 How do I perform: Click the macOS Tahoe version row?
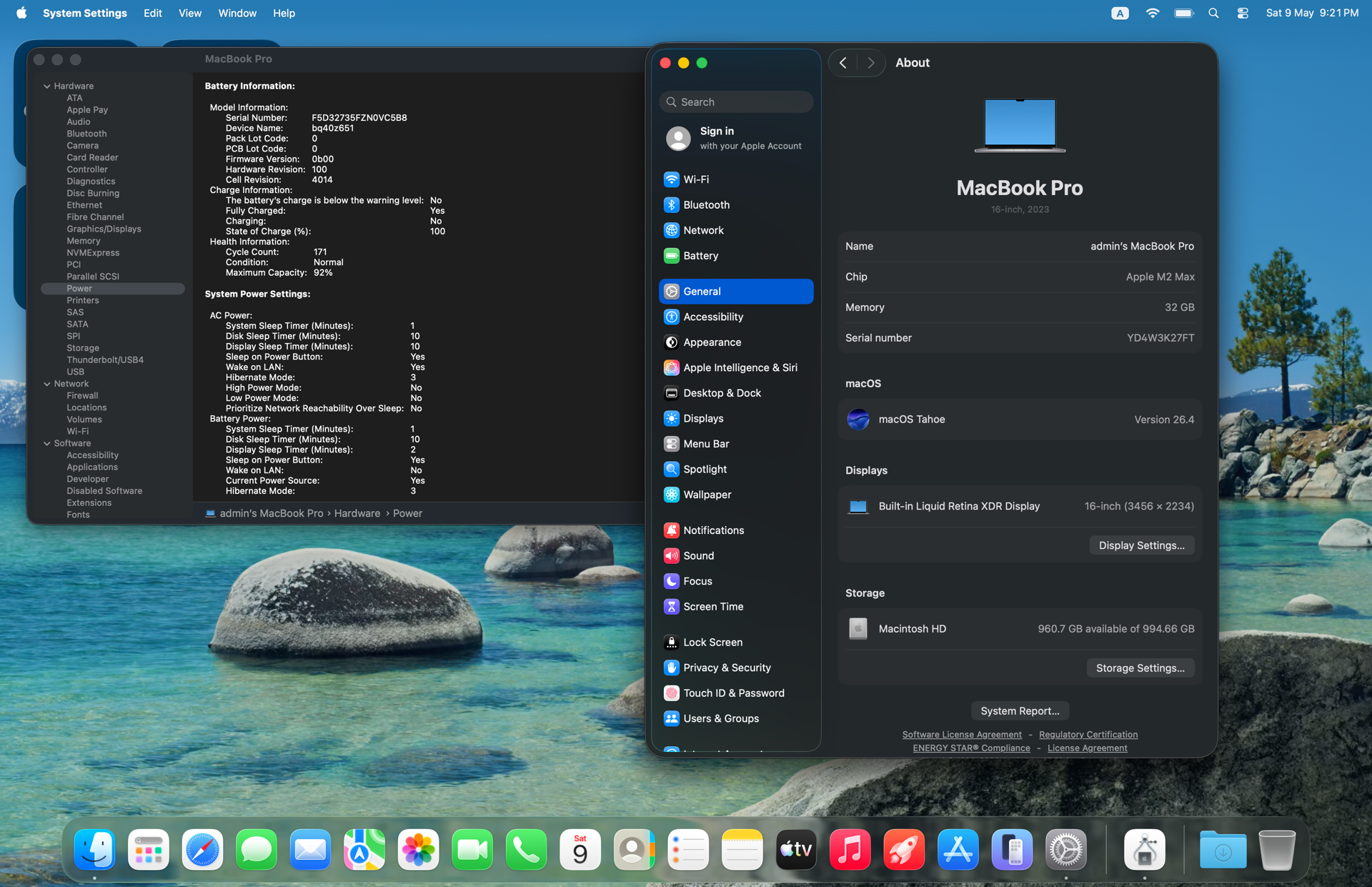pyautogui.click(x=1020, y=420)
